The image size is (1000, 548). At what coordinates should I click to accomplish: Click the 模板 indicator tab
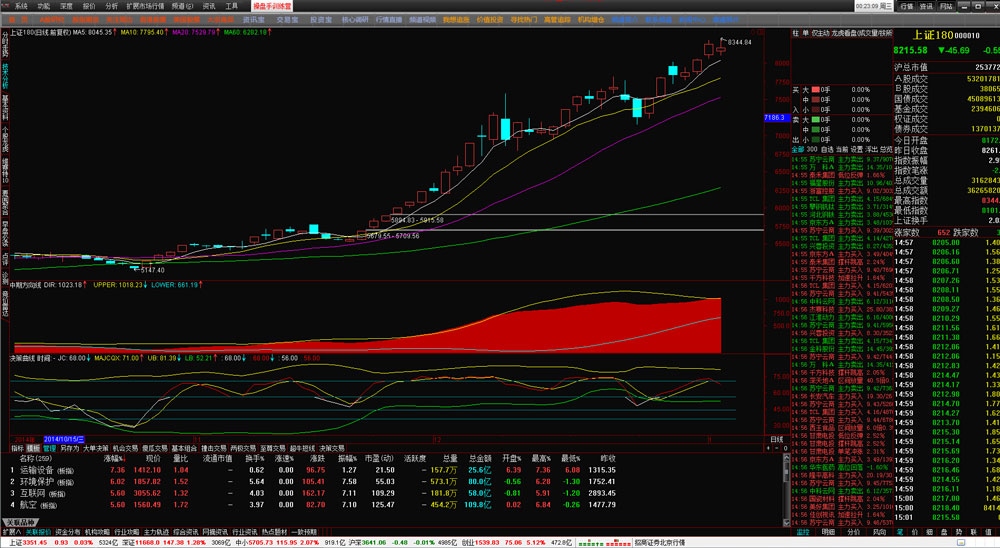click(x=33, y=448)
